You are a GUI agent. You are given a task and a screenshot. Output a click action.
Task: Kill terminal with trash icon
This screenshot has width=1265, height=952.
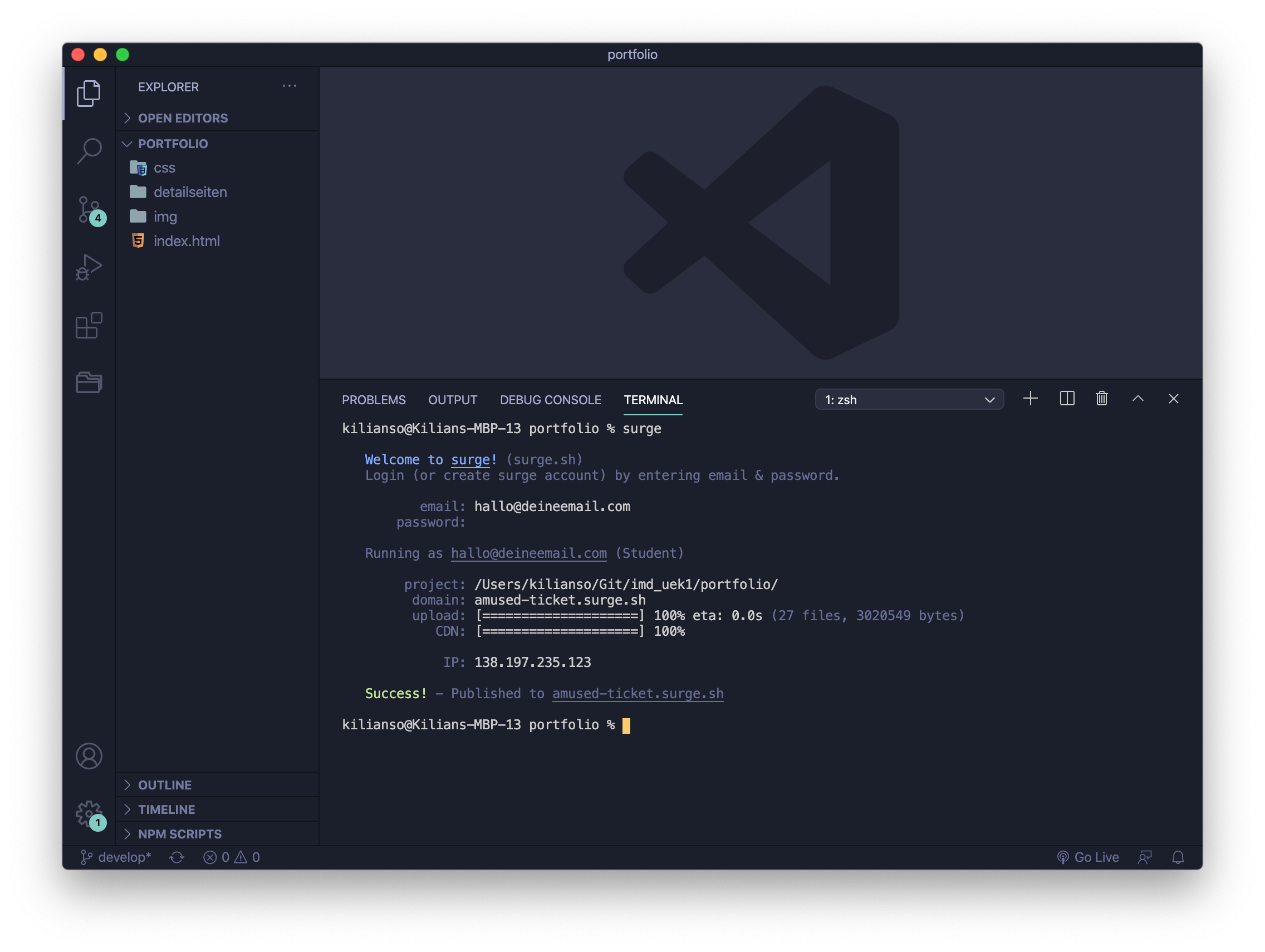[1101, 399]
